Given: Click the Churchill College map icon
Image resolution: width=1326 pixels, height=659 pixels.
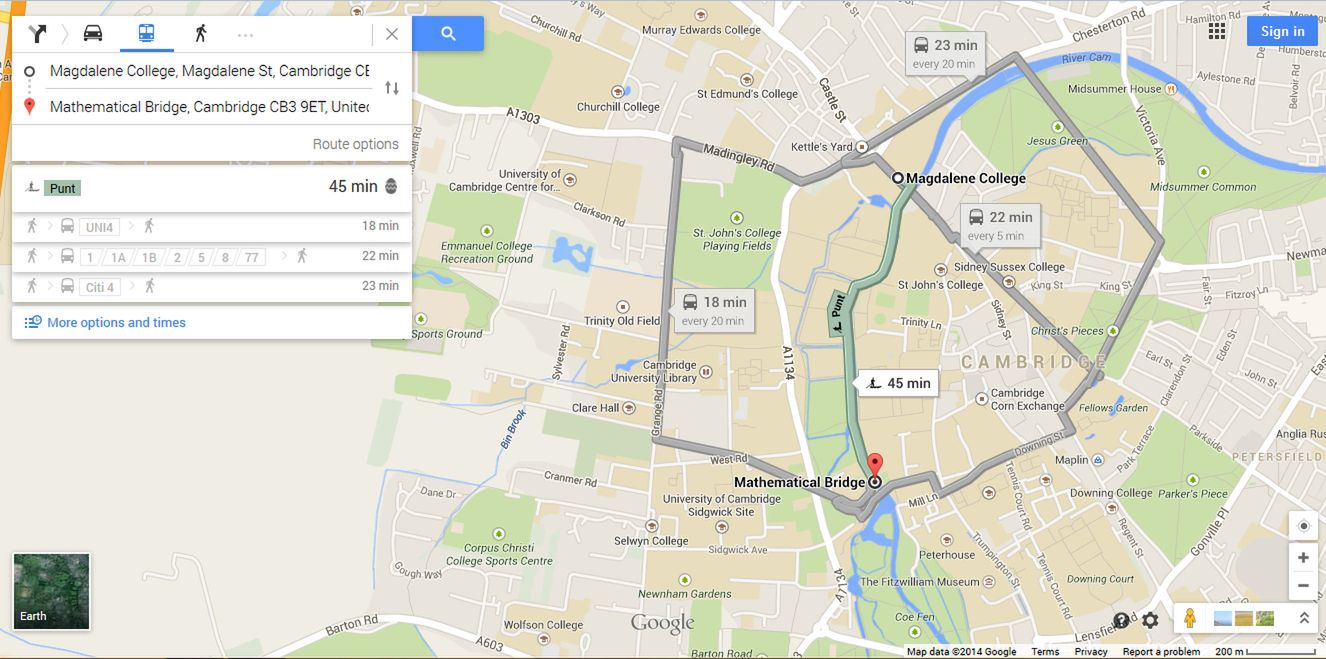Looking at the screenshot, I should [619, 91].
